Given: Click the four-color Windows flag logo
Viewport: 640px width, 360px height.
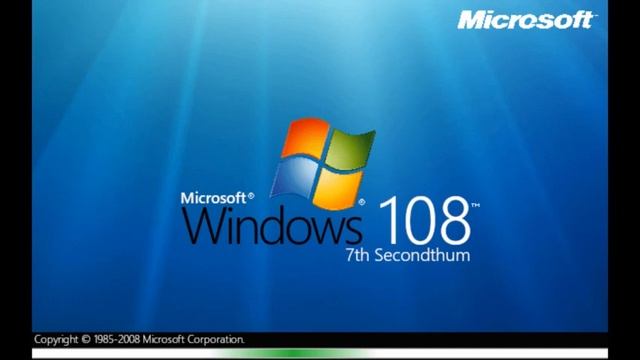Looking at the screenshot, I should click(x=322, y=163).
